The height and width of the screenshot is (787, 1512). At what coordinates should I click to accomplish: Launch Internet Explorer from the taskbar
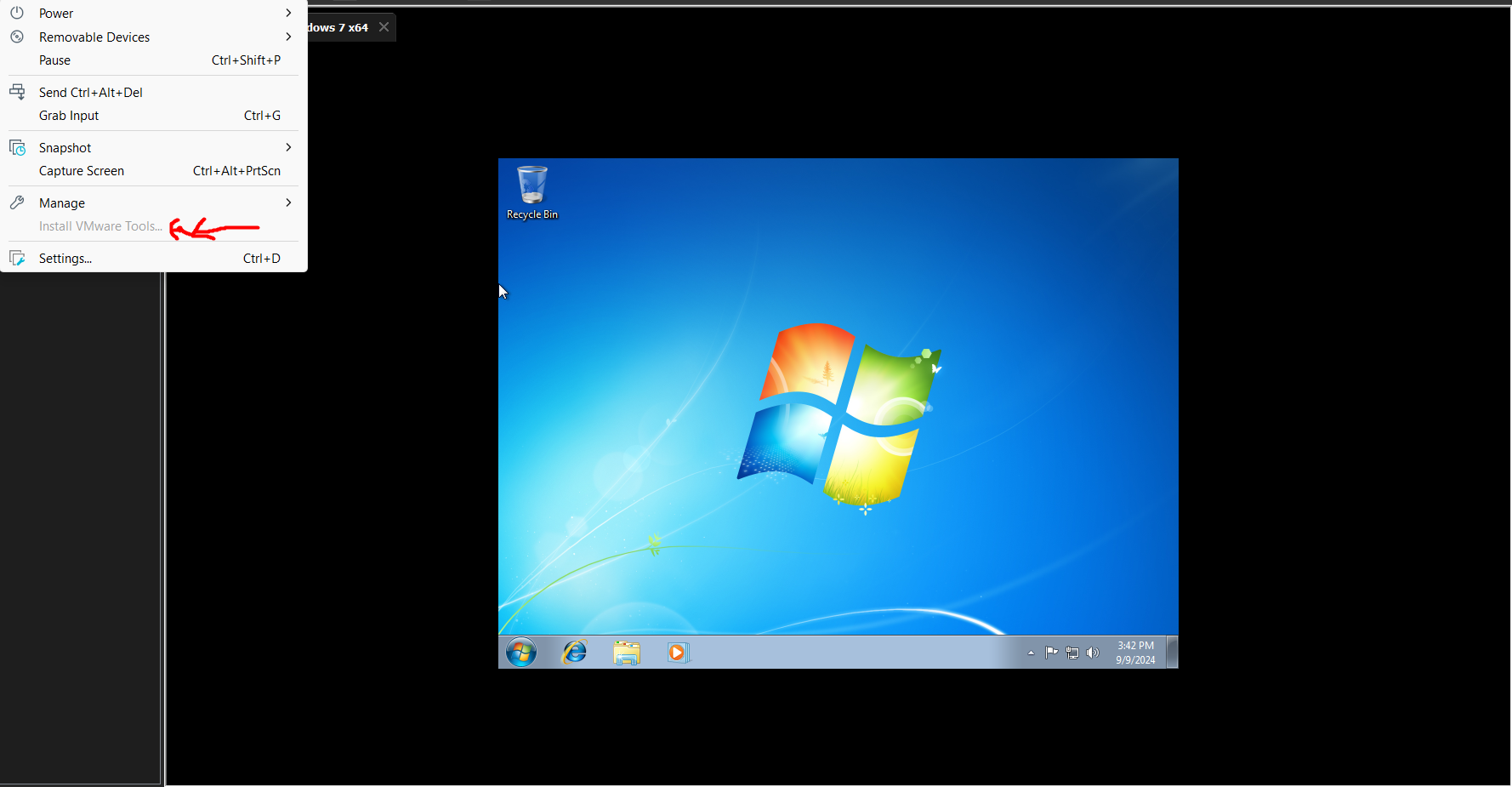coord(575,653)
